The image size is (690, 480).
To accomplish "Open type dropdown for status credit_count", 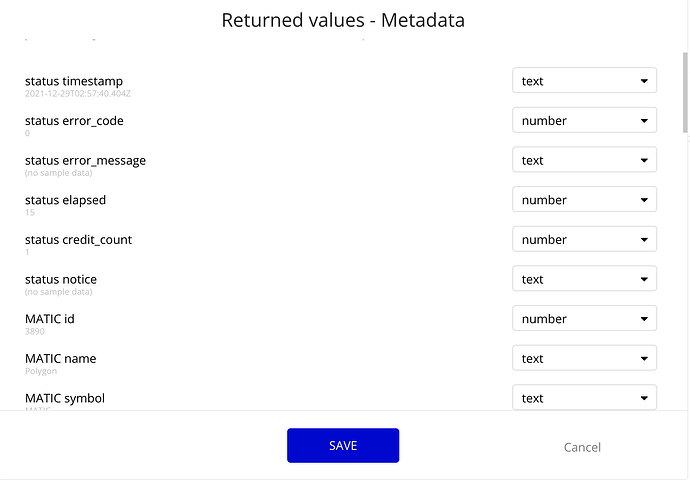I will coord(584,240).
